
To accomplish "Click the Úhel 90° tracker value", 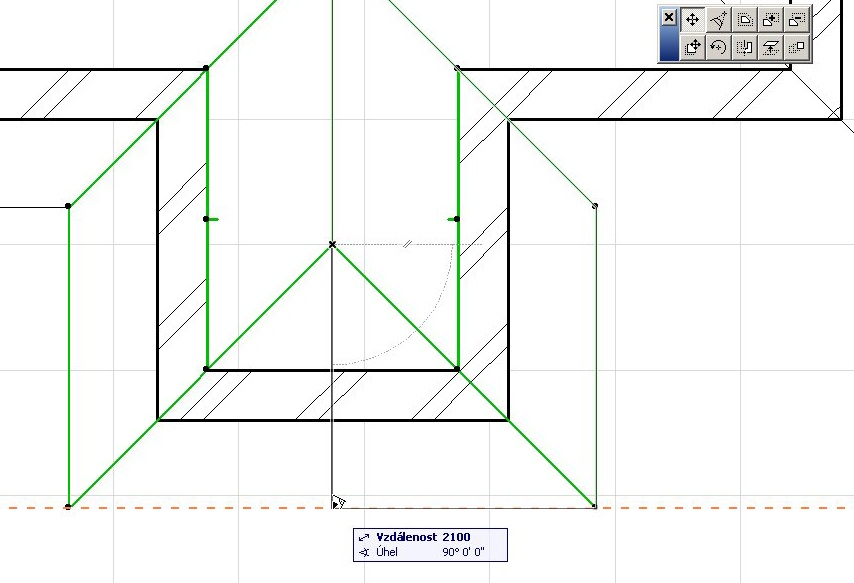I will pos(422,552).
